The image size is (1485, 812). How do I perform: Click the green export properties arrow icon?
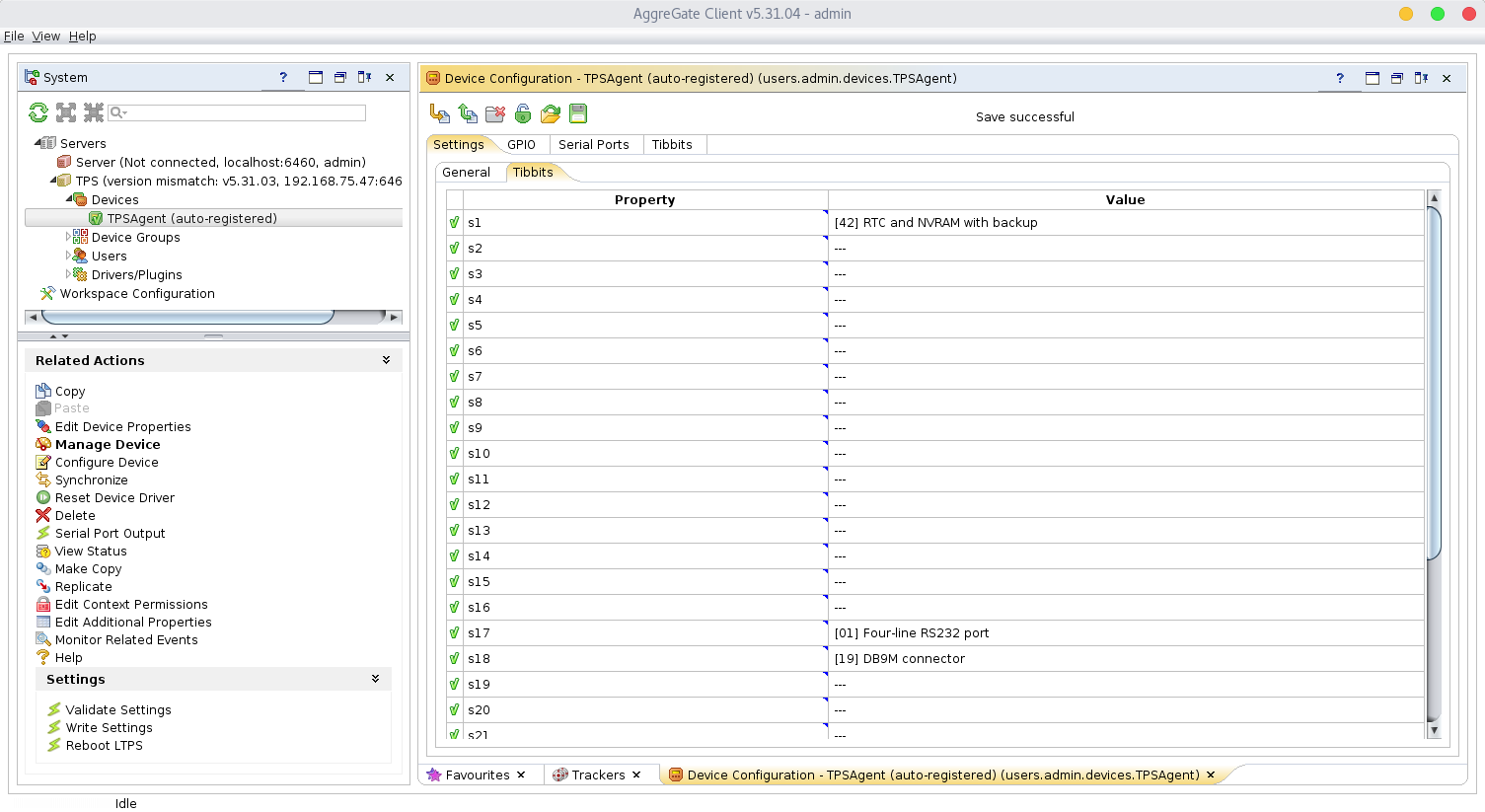coord(468,113)
